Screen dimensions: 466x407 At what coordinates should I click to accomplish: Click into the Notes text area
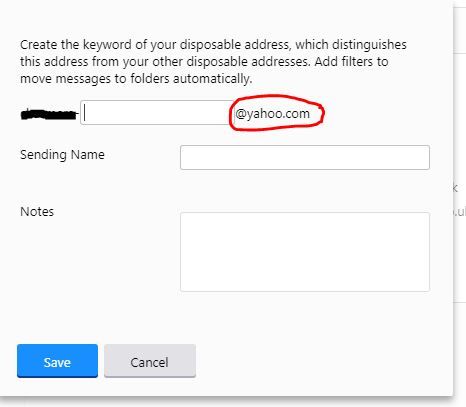305,252
